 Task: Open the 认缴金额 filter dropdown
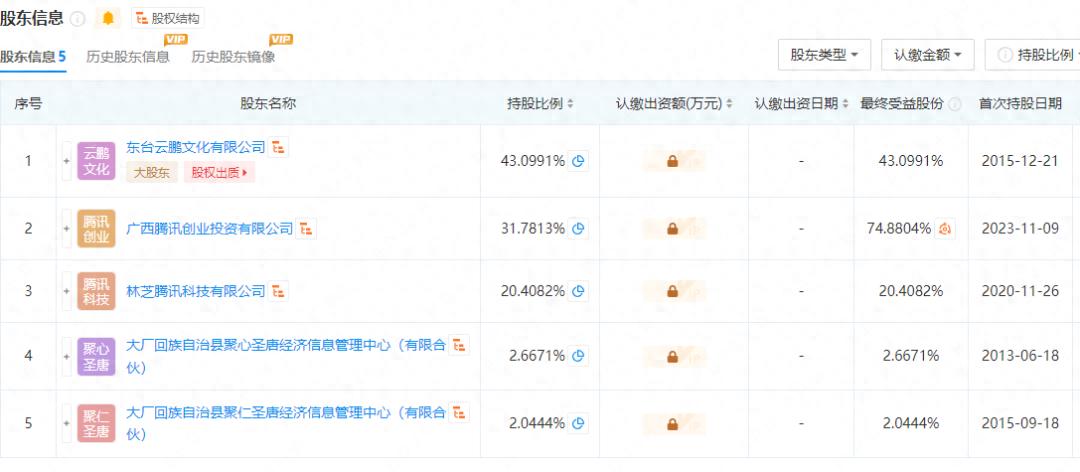point(927,55)
